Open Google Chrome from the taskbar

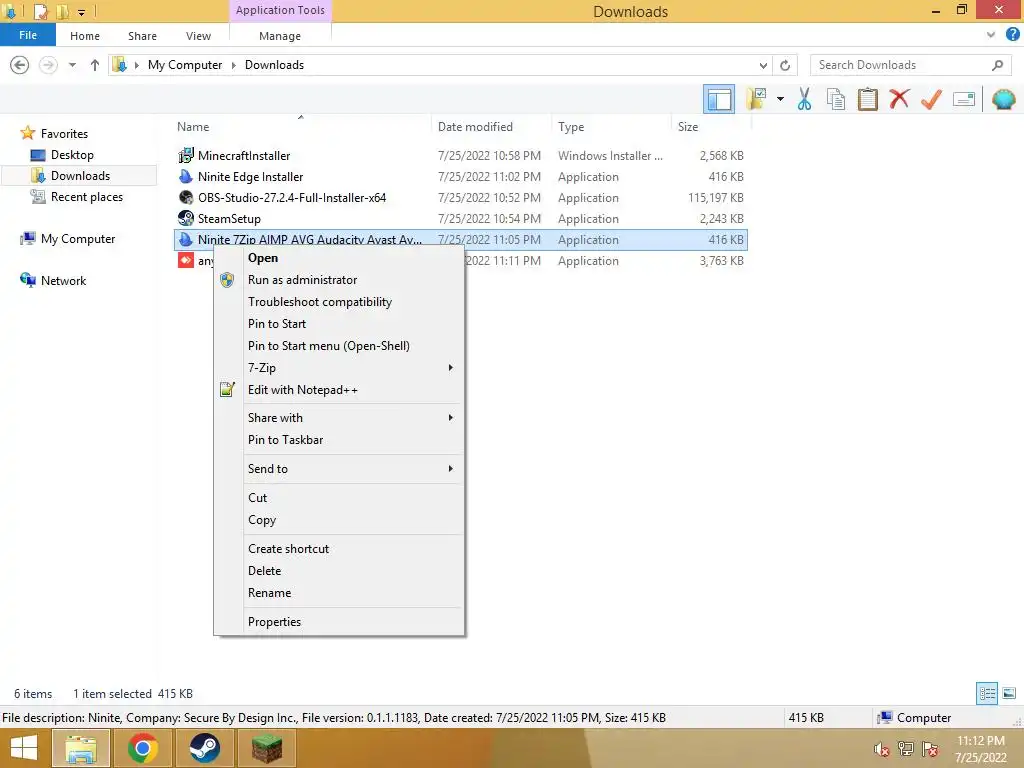coord(142,748)
